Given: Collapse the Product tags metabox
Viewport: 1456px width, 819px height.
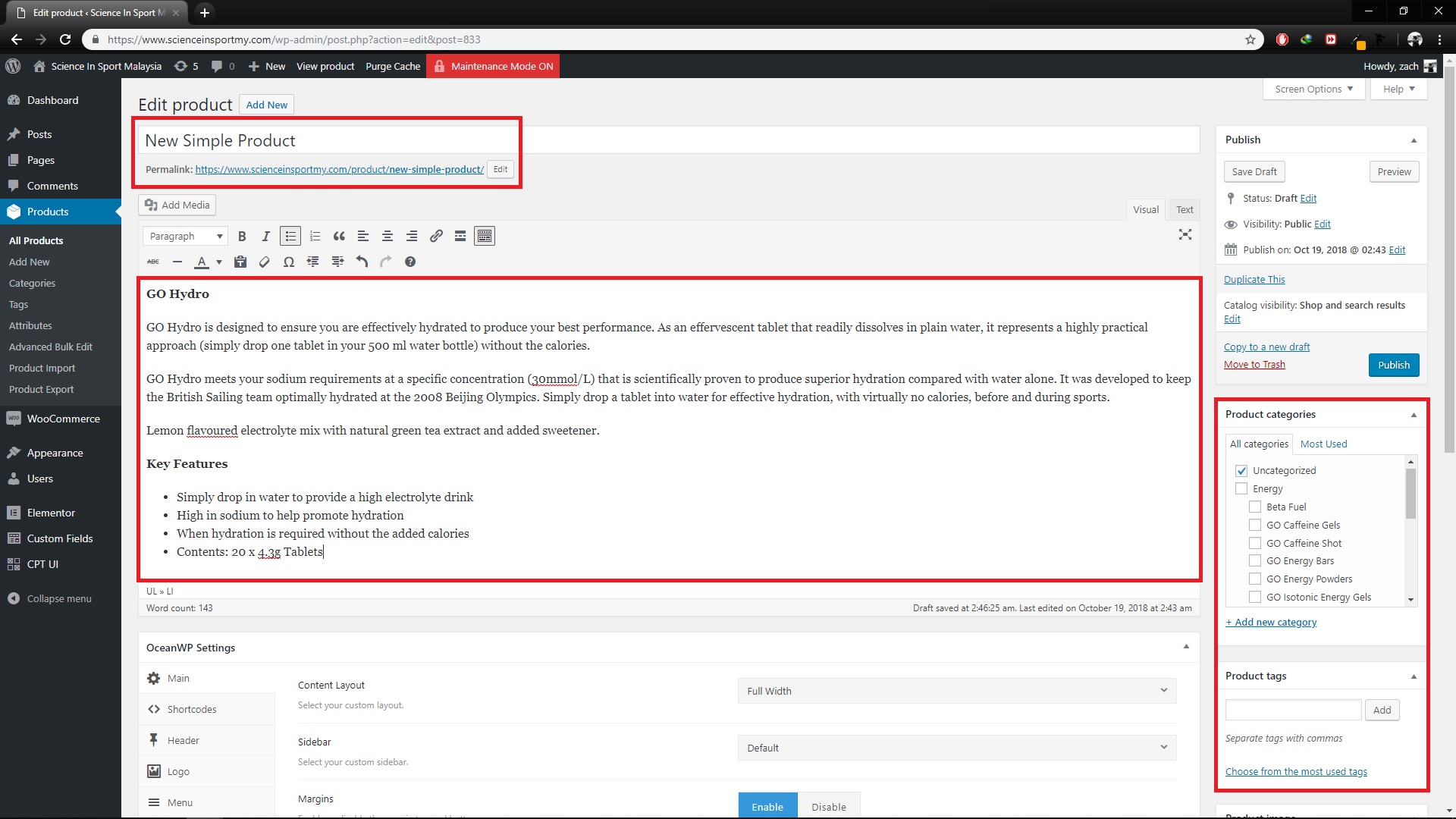Looking at the screenshot, I should tap(1414, 676).
